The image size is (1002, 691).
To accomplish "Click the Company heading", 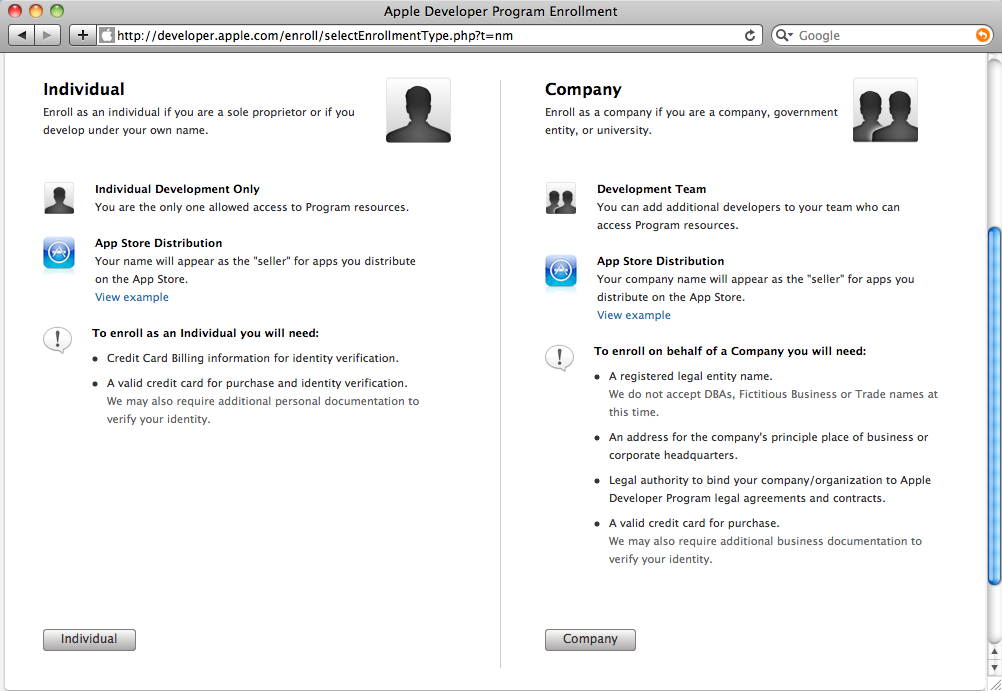I will point(583,89).
